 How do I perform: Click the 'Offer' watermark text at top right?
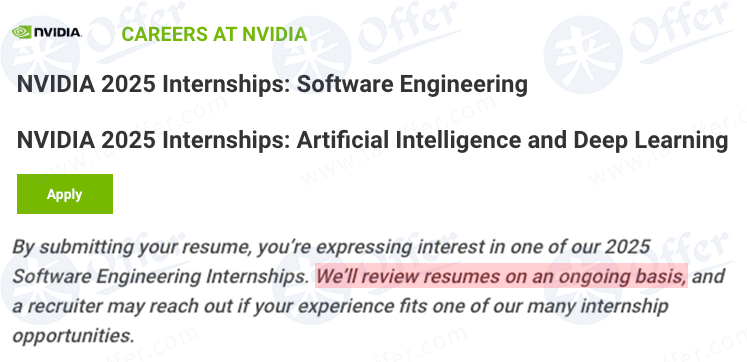tap(679, 30)
